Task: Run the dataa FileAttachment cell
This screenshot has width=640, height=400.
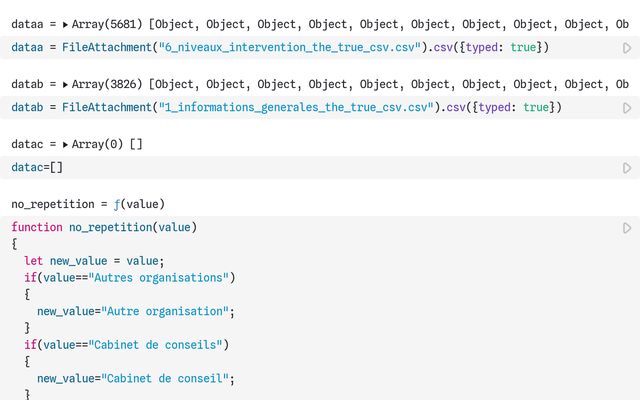Action: [x=626, y=48]
